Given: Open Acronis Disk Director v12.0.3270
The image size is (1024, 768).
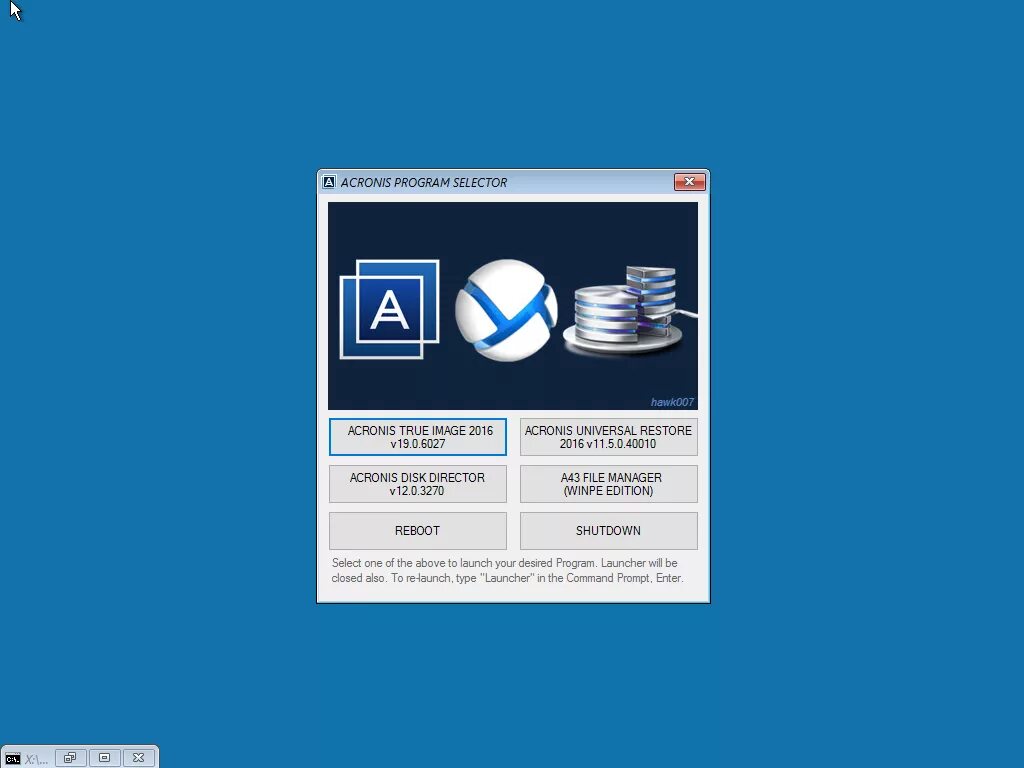Looking at the screenshot, I should pos(417,484).
